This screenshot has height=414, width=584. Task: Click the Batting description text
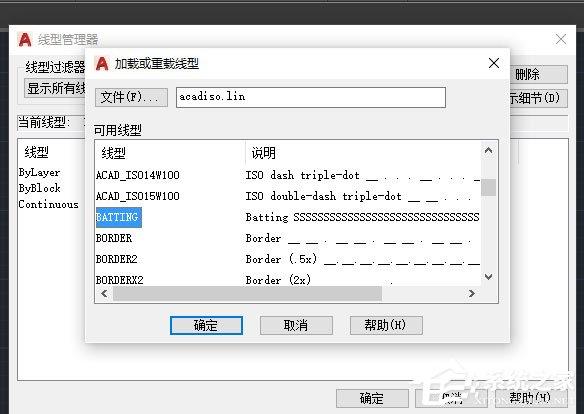pyautogui.click(x=362, y=217)
